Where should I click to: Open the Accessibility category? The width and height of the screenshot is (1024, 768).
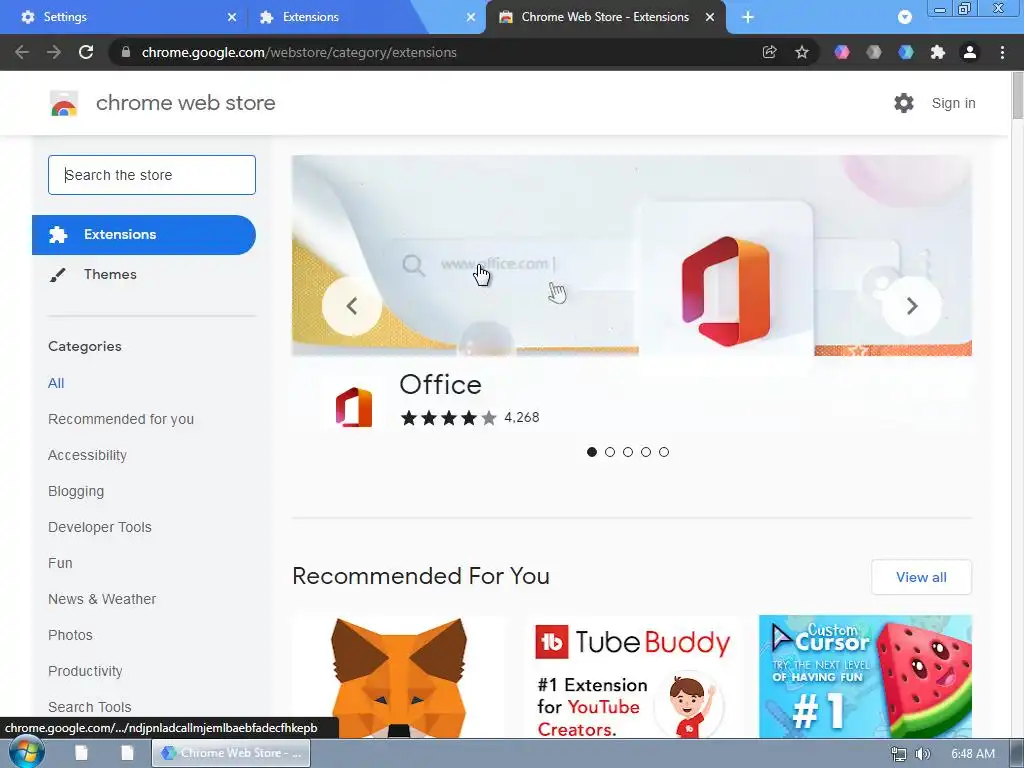[x=88, y=455]
